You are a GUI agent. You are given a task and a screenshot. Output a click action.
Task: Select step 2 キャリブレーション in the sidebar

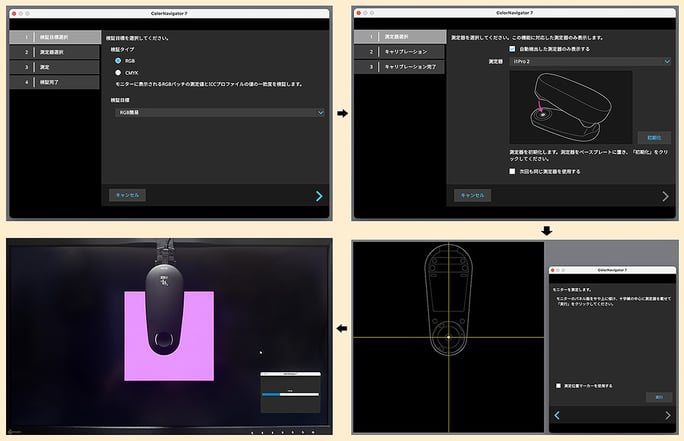coord(400,51)
